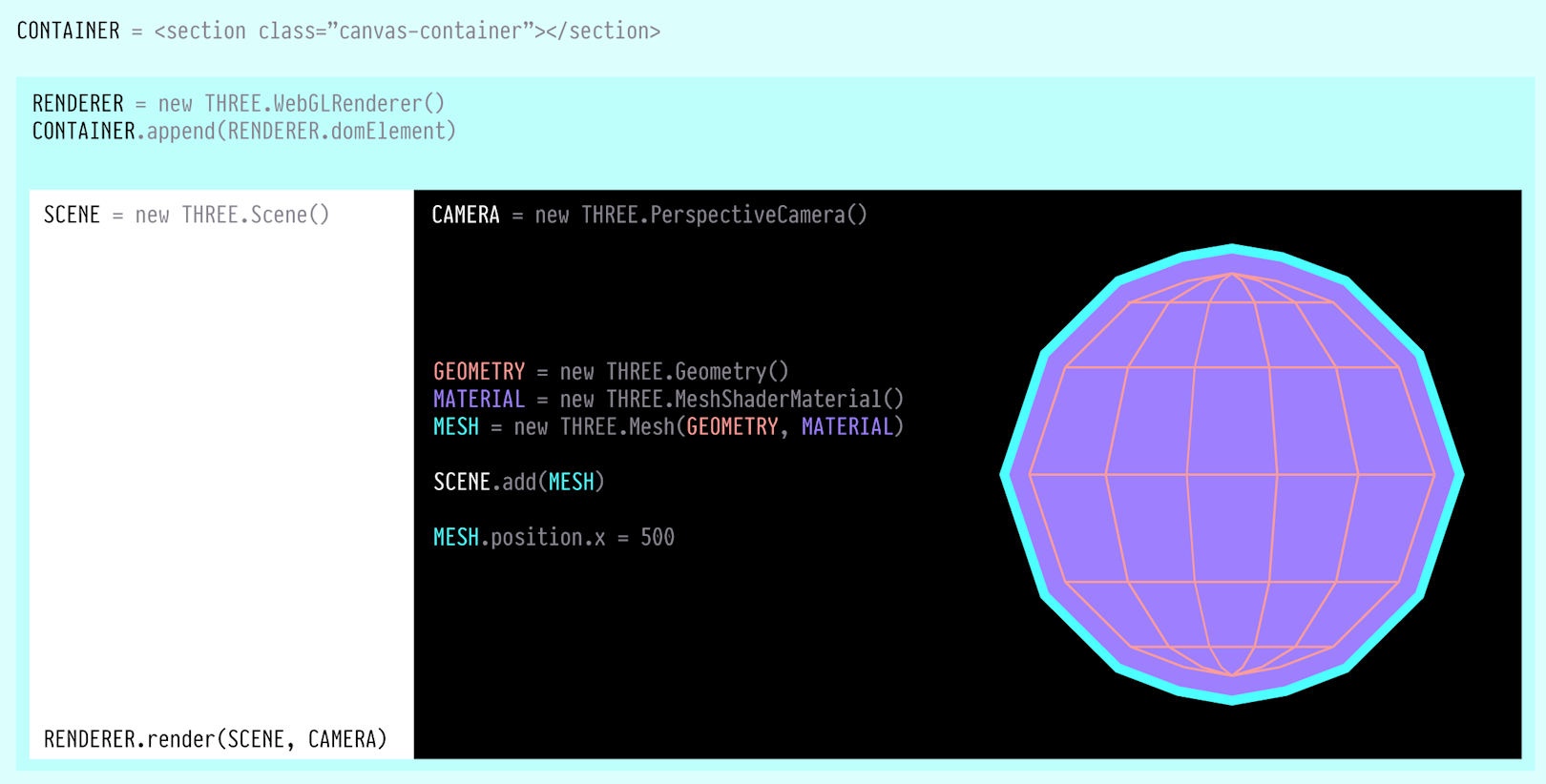The width and height of the screenshot is (1546, 784).
Task: Click MATERIAL argument inside THREE.Mesh call
Action: point(846,427)
